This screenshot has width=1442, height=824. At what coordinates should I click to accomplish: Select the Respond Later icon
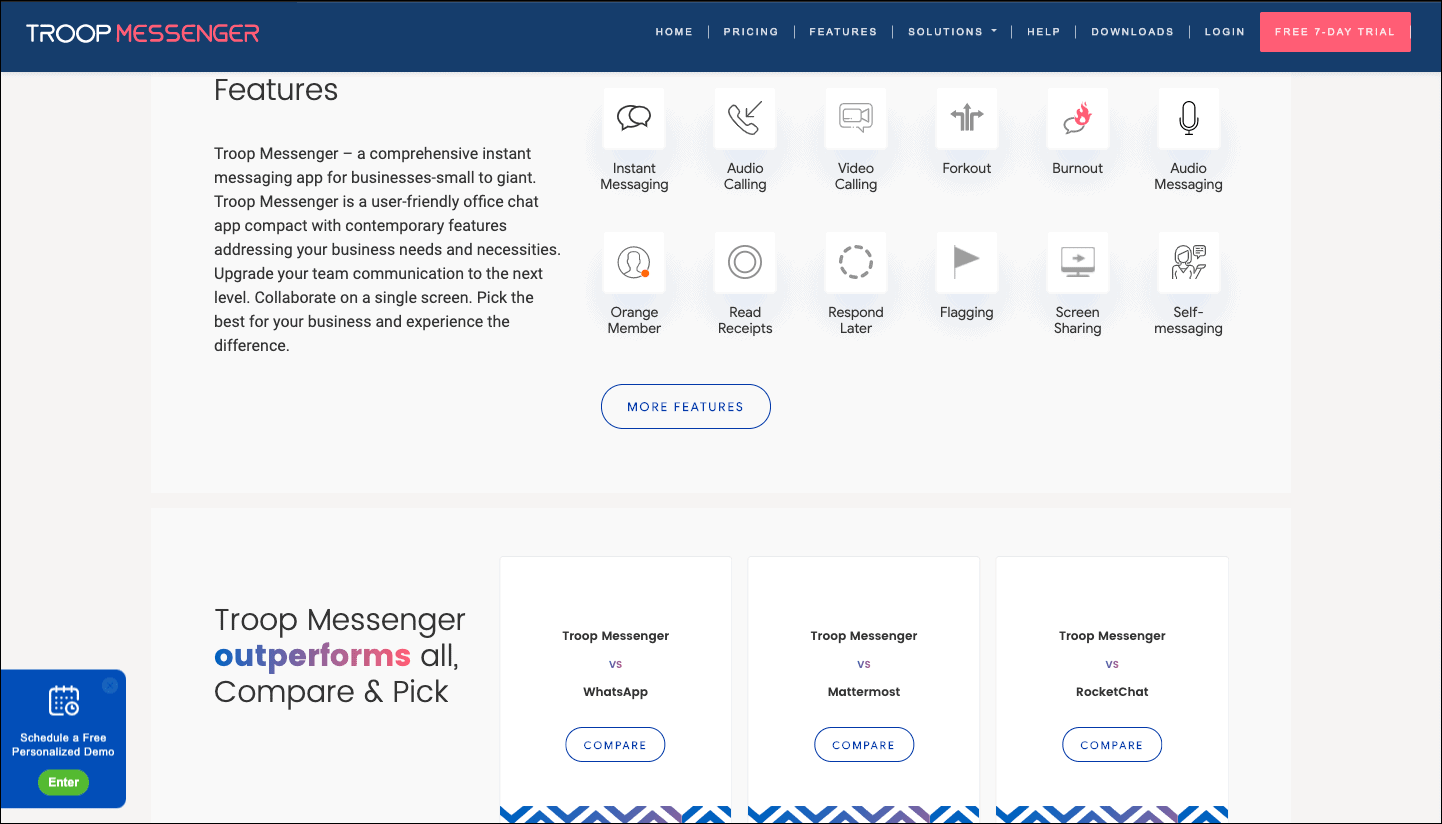click(x=855, y=261)
